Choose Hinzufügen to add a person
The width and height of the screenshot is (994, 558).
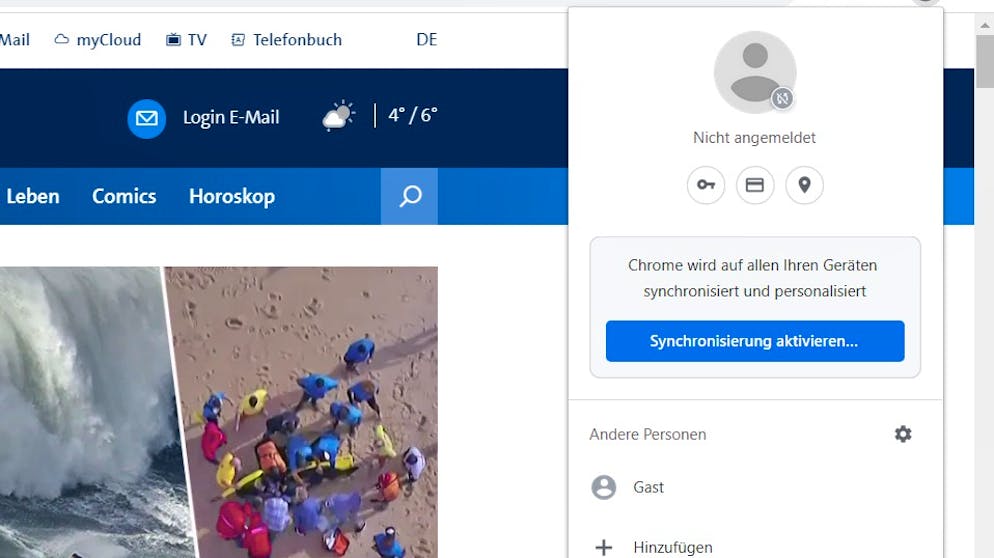(754, 547)
